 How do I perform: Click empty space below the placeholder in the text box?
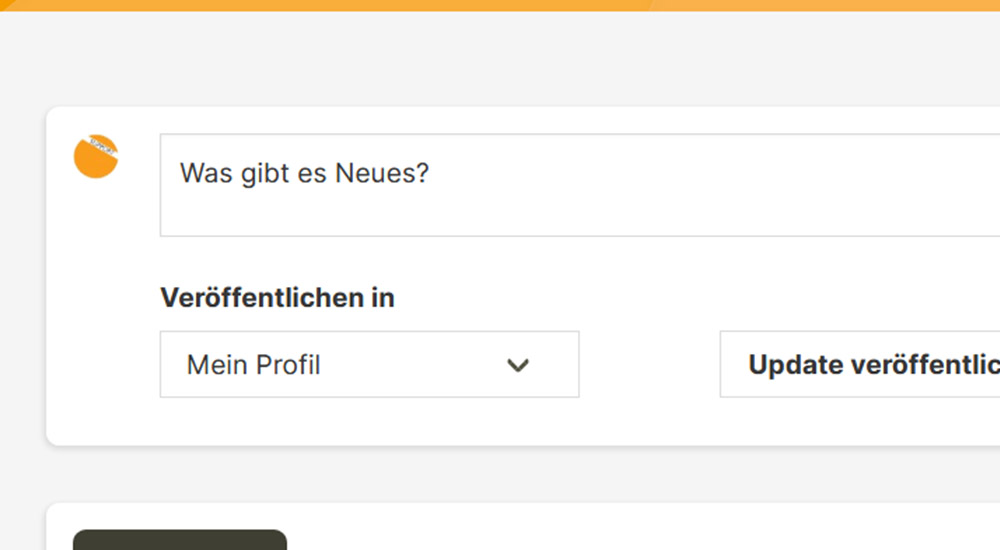point(500,215)
